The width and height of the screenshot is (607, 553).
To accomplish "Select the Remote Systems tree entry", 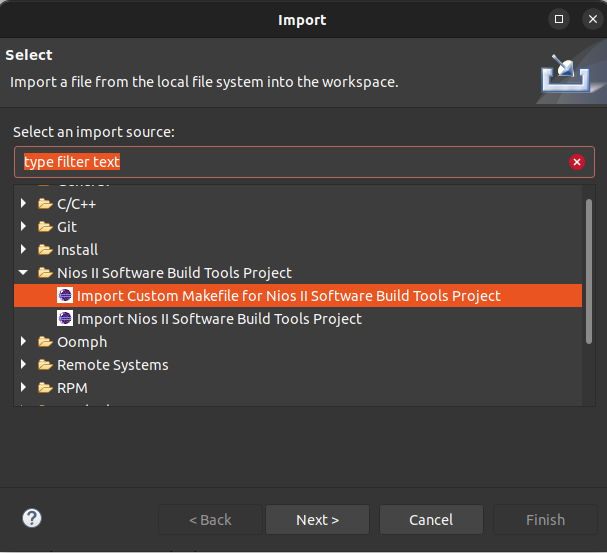I will 112,365.
